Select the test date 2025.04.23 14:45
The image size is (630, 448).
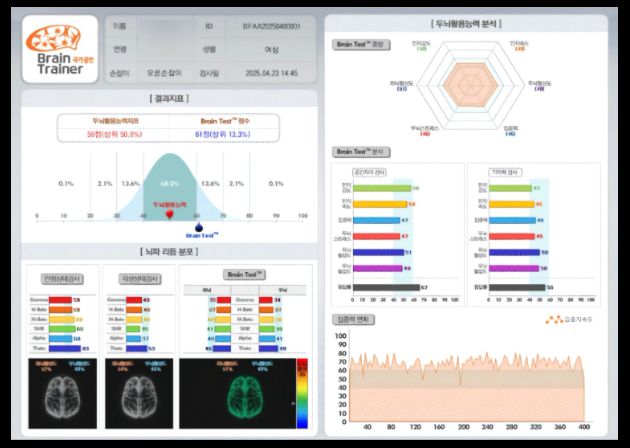pos(271,73)
